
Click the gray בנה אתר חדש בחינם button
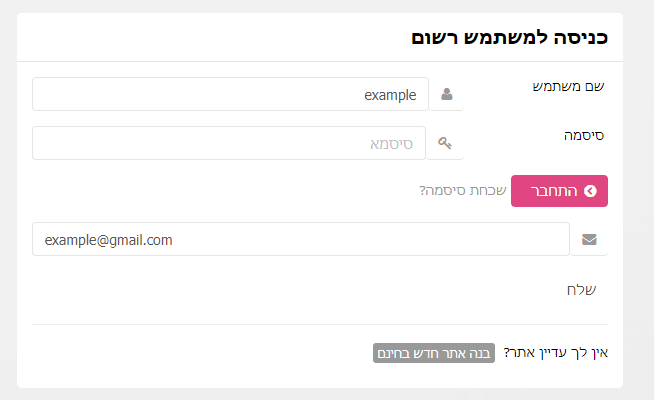point(434,353)
